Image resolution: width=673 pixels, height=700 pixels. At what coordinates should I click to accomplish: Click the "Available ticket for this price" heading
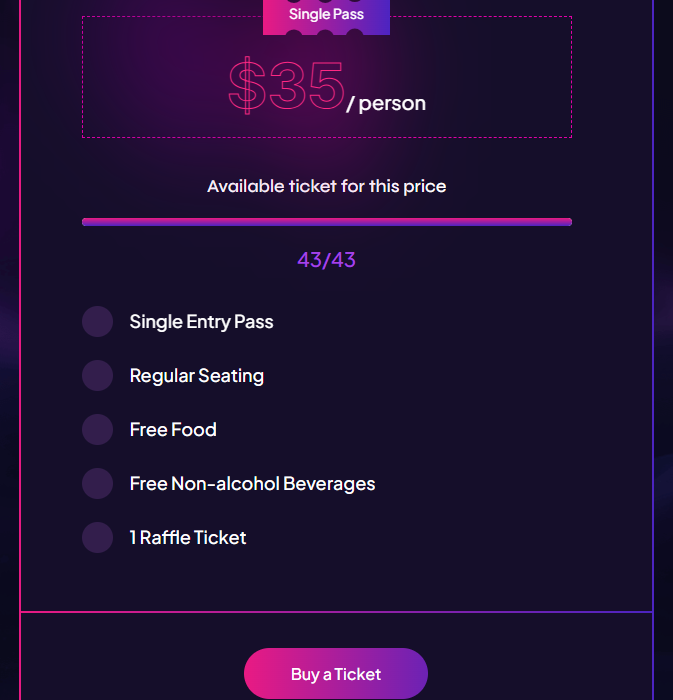[x=326, y=186]
